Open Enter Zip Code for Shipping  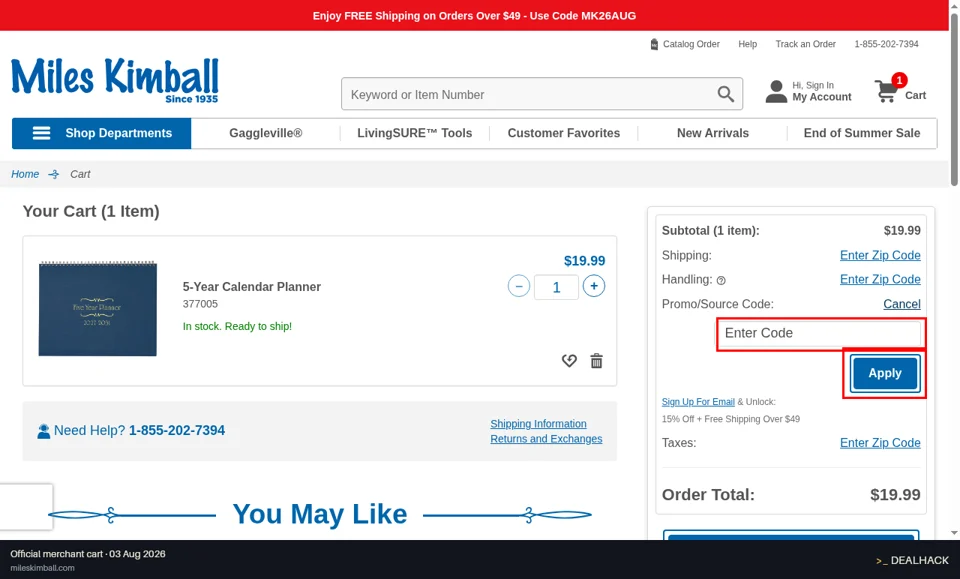[x=880, y=255]
